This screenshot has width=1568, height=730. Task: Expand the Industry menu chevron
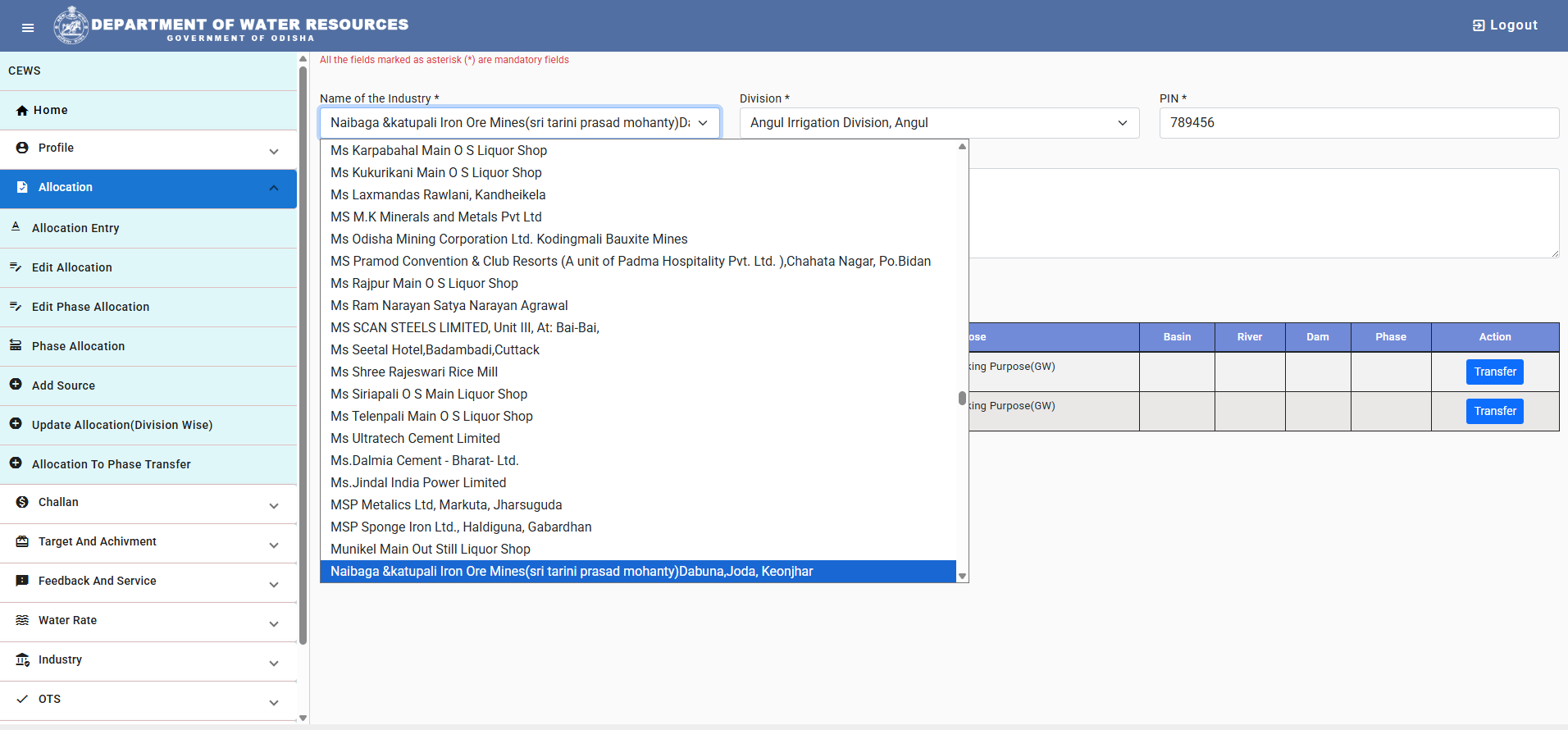(274, 664)
